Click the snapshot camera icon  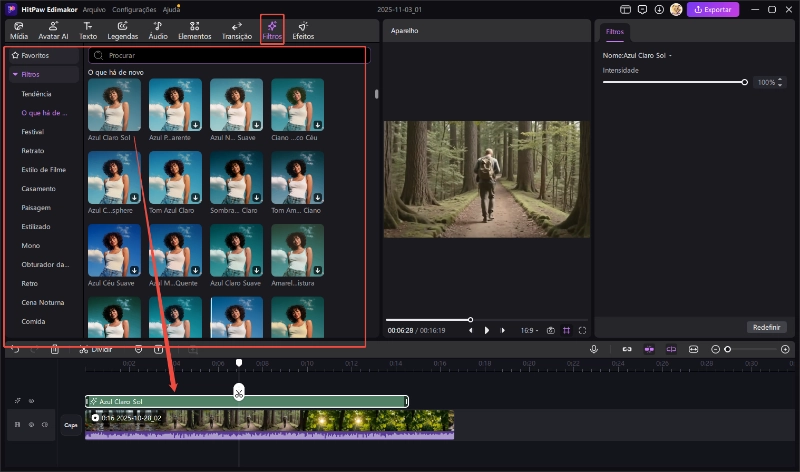click(551, 330)
